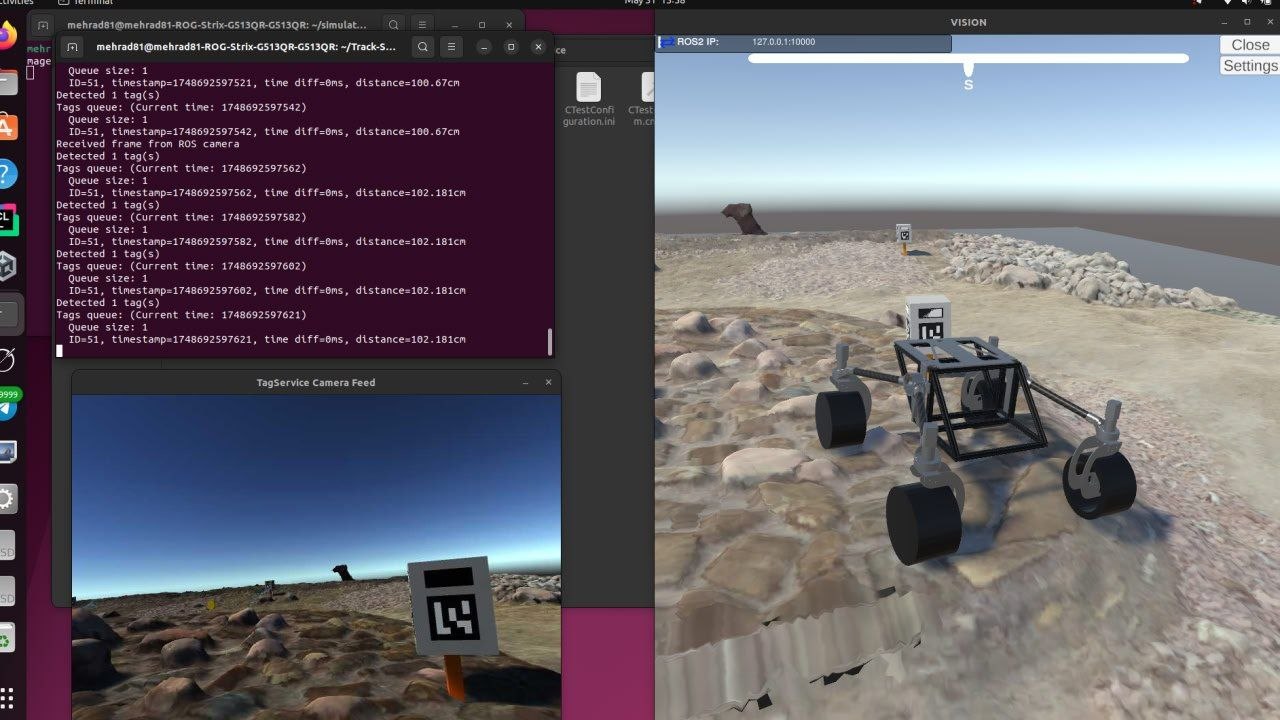Open Unity Hub from the dock
Screen dimensions: 1280x720
click(x=6, y=265)
